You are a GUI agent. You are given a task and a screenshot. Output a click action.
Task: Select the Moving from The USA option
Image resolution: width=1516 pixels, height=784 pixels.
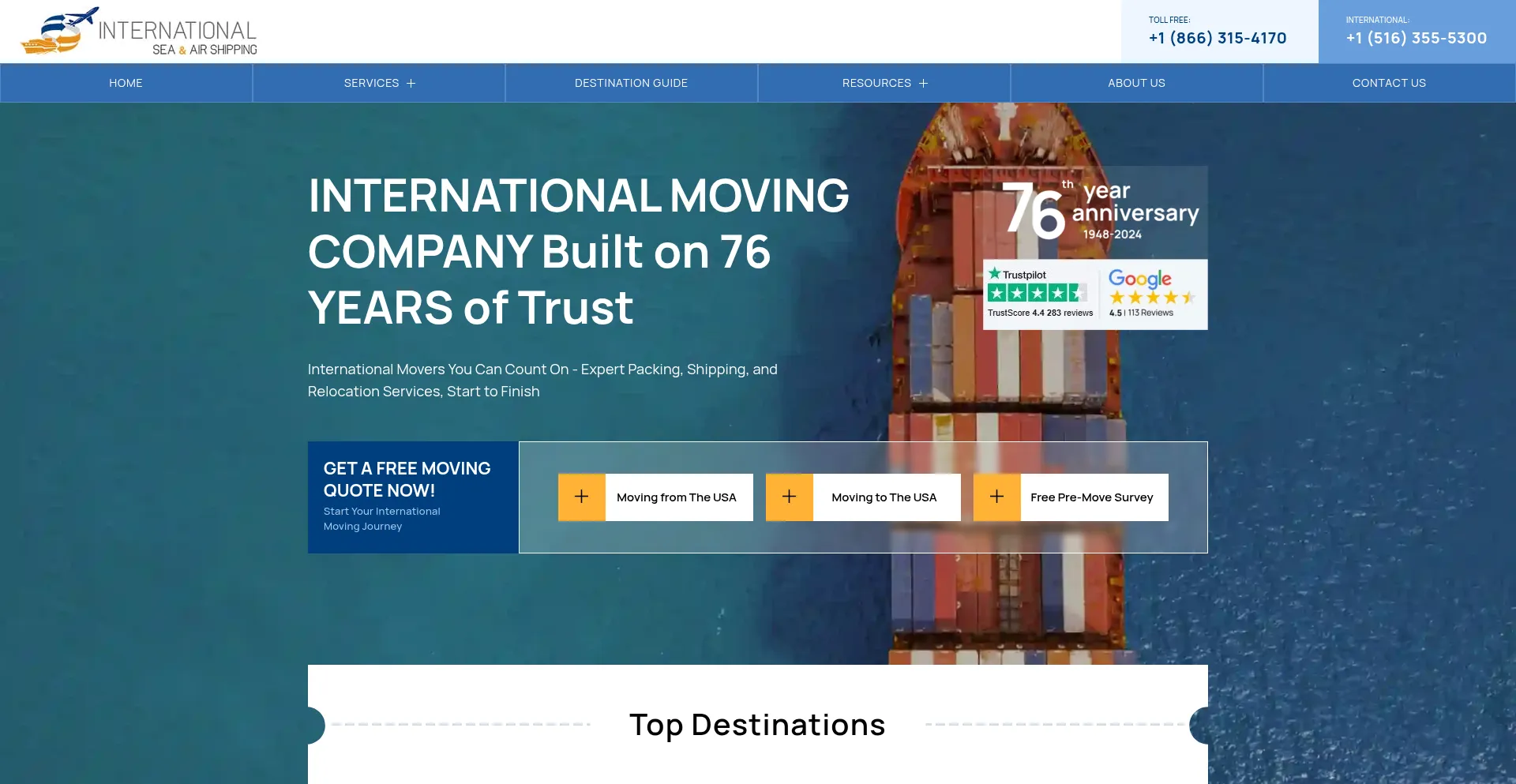pos(677,497)
